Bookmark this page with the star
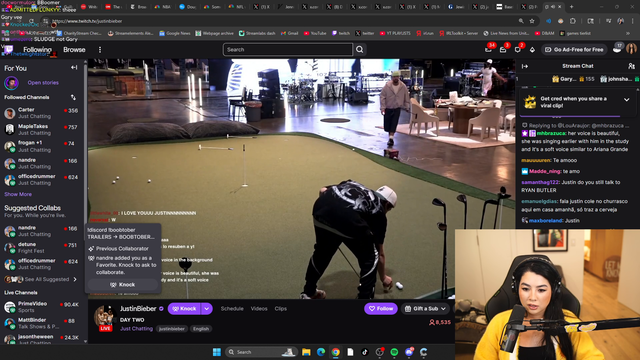The width and height of the screenshot is (640, 360). point(532,21)
